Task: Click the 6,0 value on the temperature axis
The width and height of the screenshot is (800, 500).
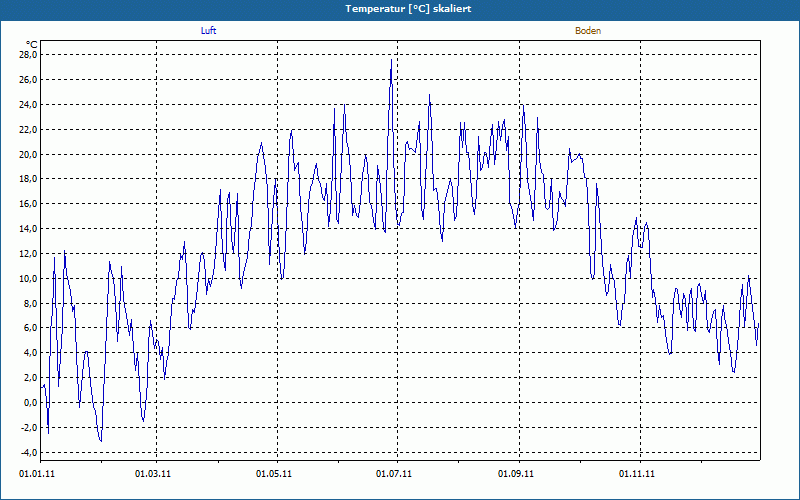Action: (x=31, y=328)
